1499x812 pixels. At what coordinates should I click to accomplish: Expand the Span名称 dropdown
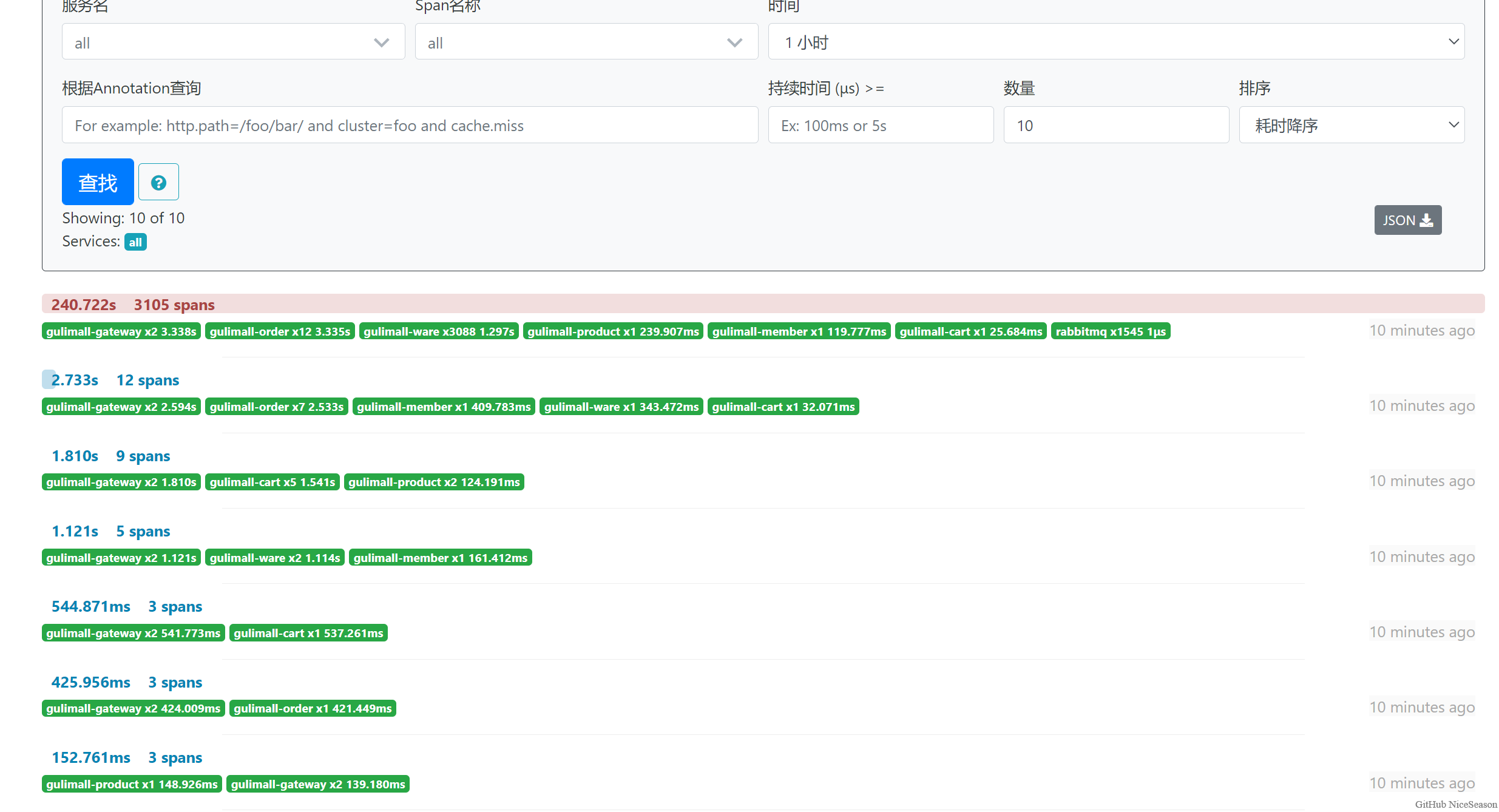pyautogui.click(x=586, y=42)
